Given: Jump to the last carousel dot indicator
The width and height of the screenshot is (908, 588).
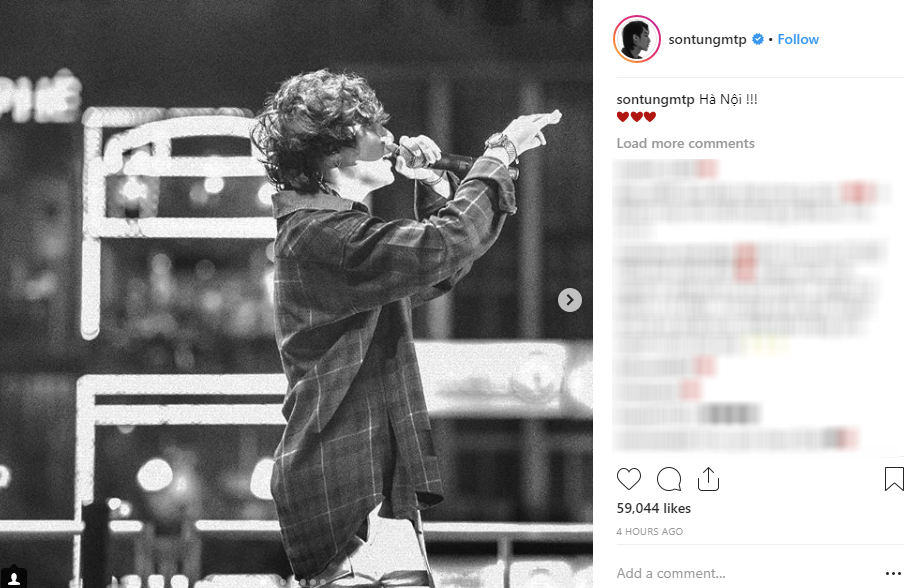Looking at the screenshot, I should 323,582.
